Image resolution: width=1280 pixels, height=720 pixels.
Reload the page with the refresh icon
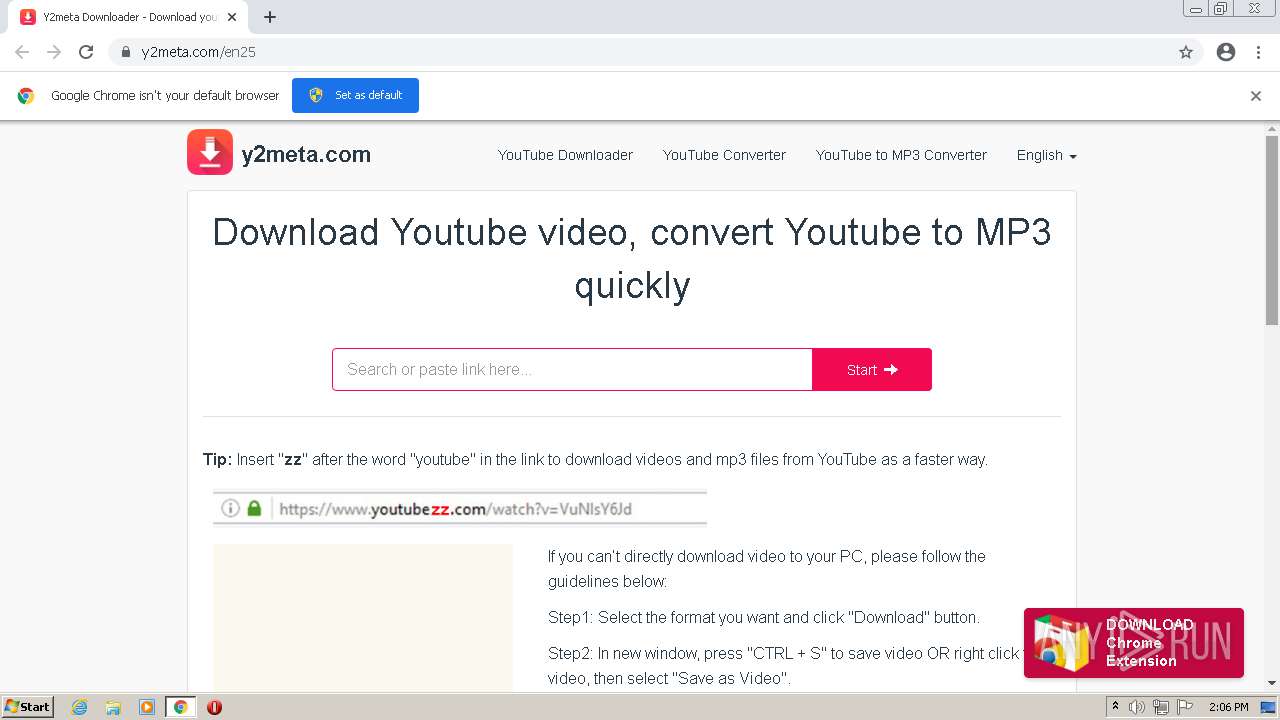pos(86,52)
